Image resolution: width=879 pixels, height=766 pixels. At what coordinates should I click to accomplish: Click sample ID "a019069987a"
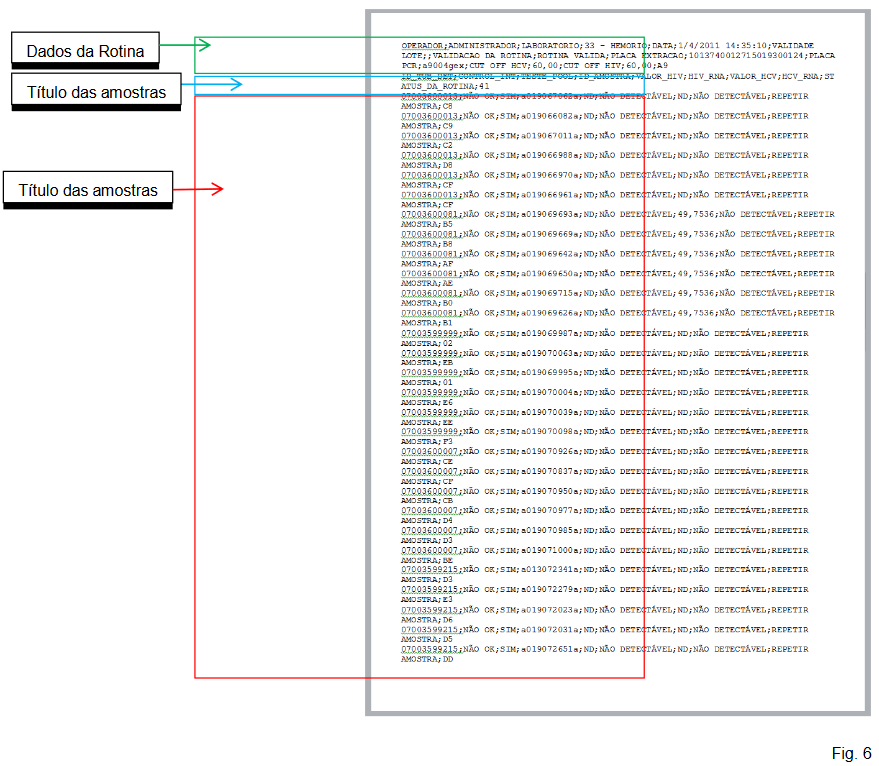(x=550, y=334)
